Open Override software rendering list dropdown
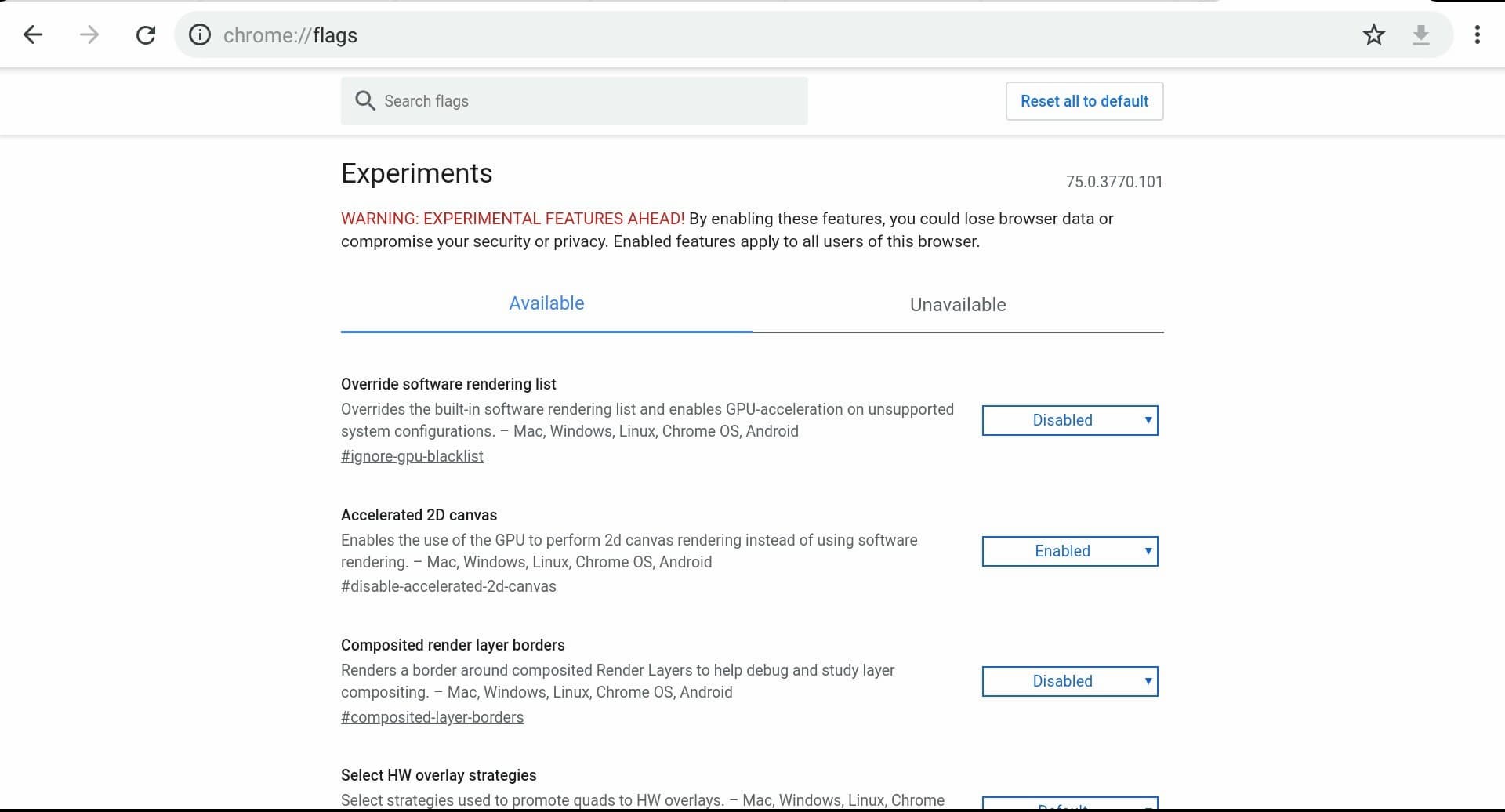This screenshot has width=1505, height=812. click(x=1070, y=420)
